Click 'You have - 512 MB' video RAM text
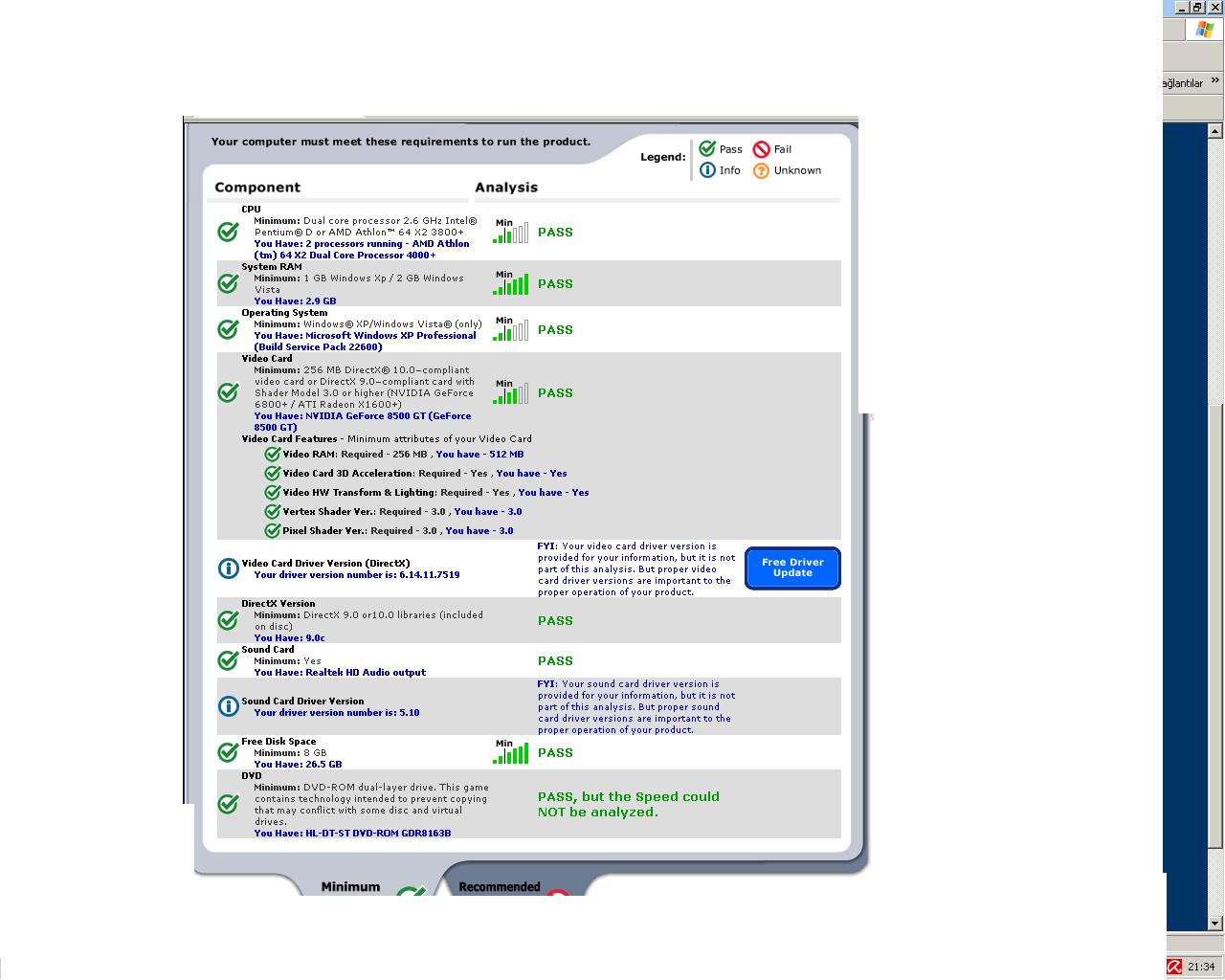 coord(479,454)
